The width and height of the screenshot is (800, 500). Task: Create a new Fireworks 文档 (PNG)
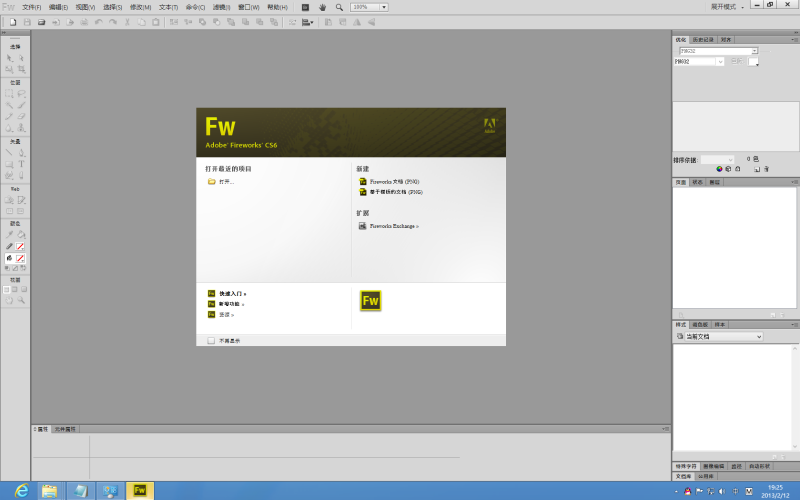[394, 182]
